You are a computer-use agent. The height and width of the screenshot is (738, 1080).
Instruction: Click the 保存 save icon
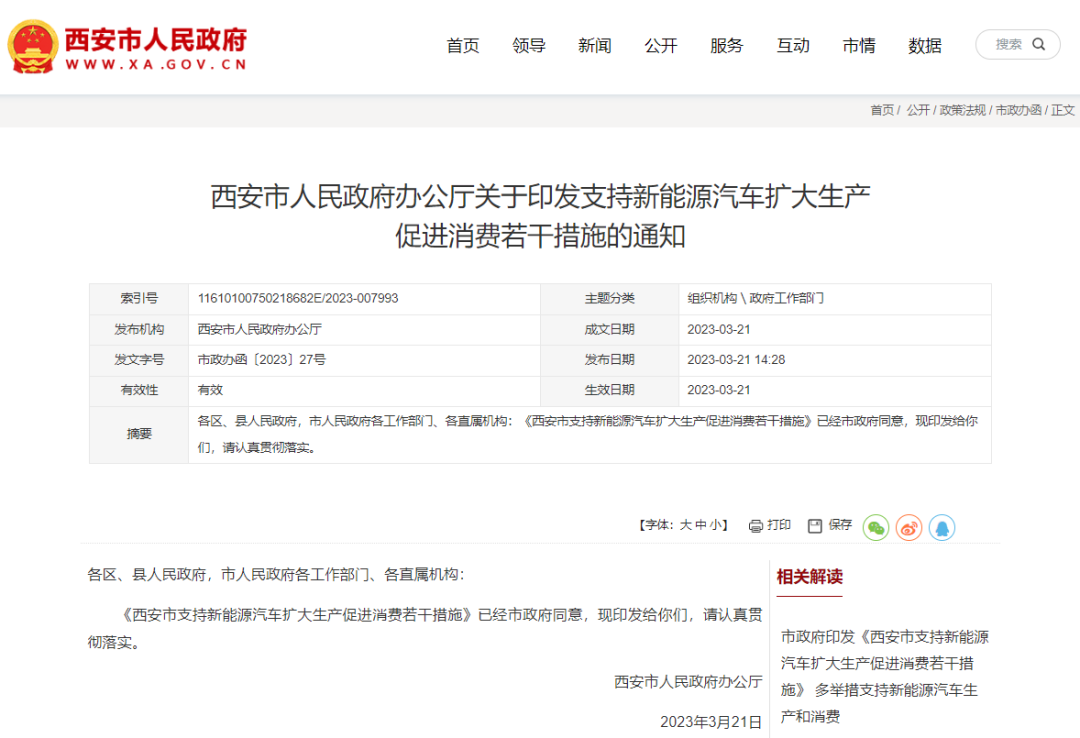(x=815, y=525)
